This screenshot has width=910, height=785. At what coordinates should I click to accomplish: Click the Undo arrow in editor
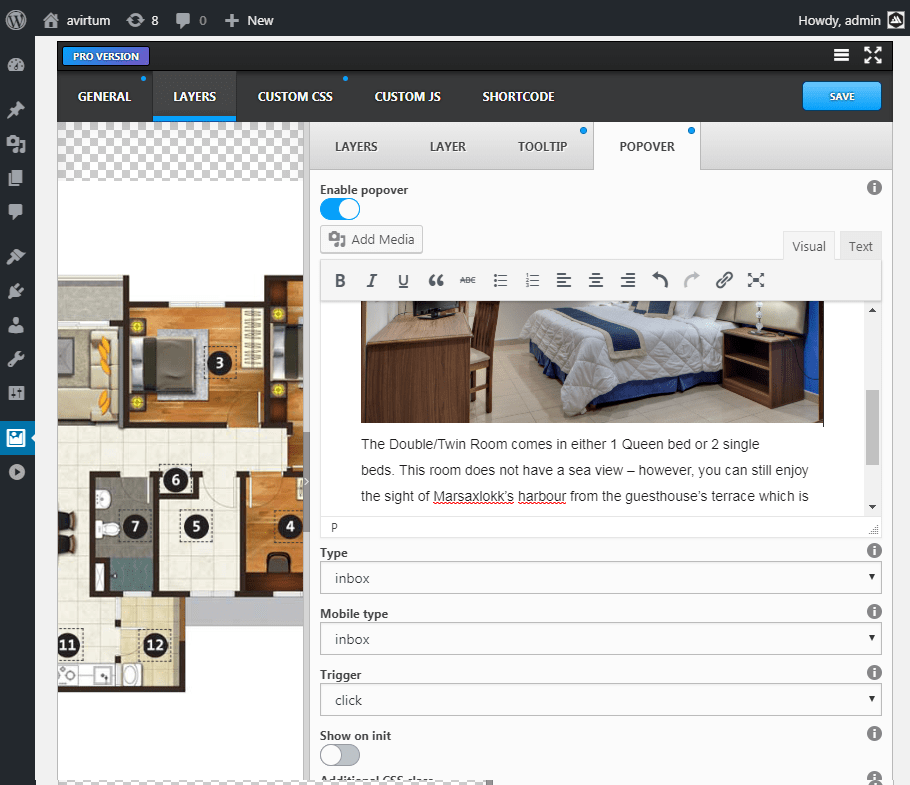point(660,281)
